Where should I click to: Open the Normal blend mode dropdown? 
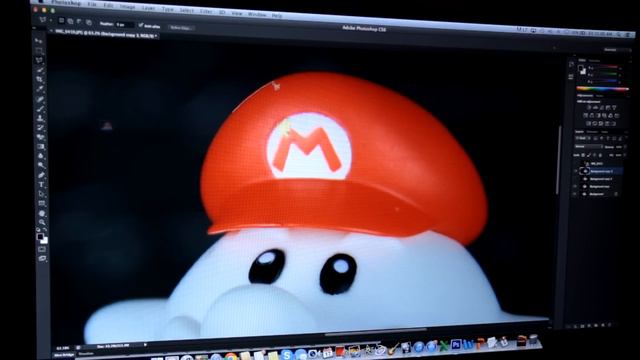pos(588,146)
